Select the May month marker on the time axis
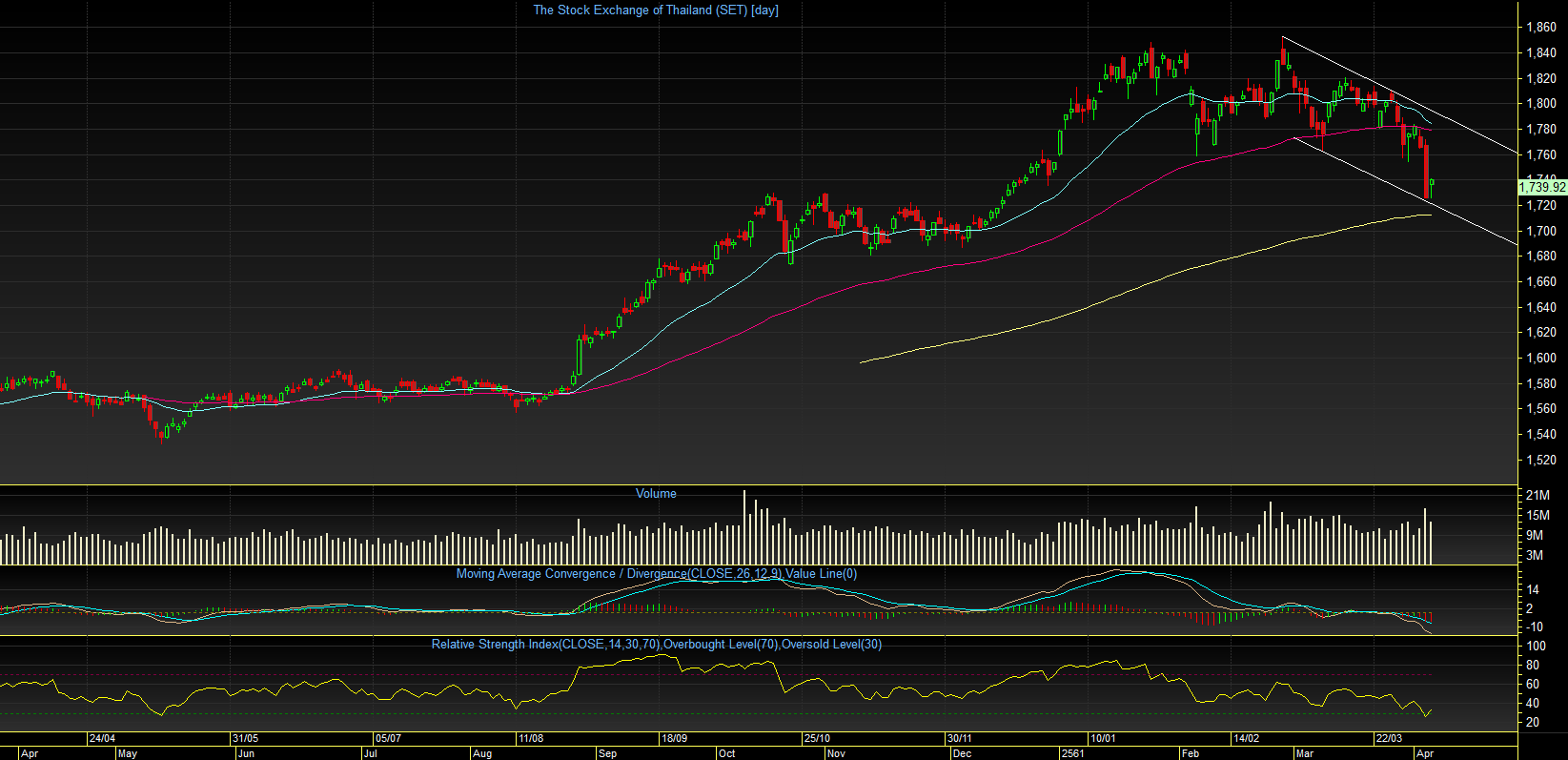Image resolution: width=1568 pixels, height=760 pixels. pos(128,753)
